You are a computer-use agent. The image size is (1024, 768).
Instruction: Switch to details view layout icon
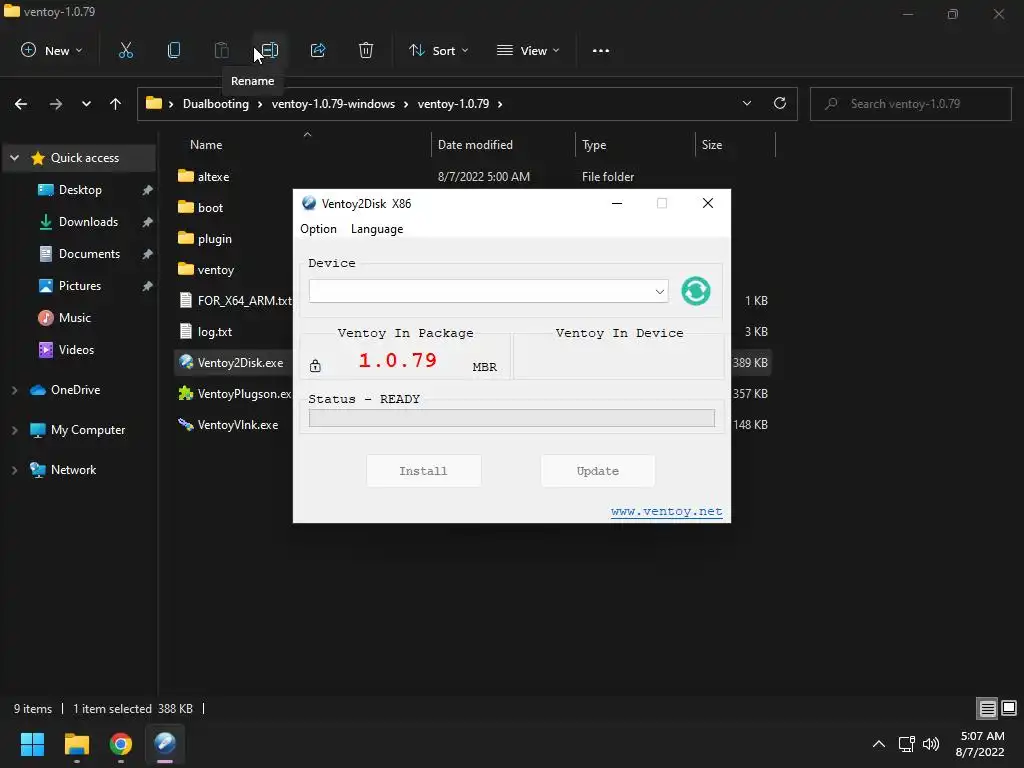(x=987, y=708)
